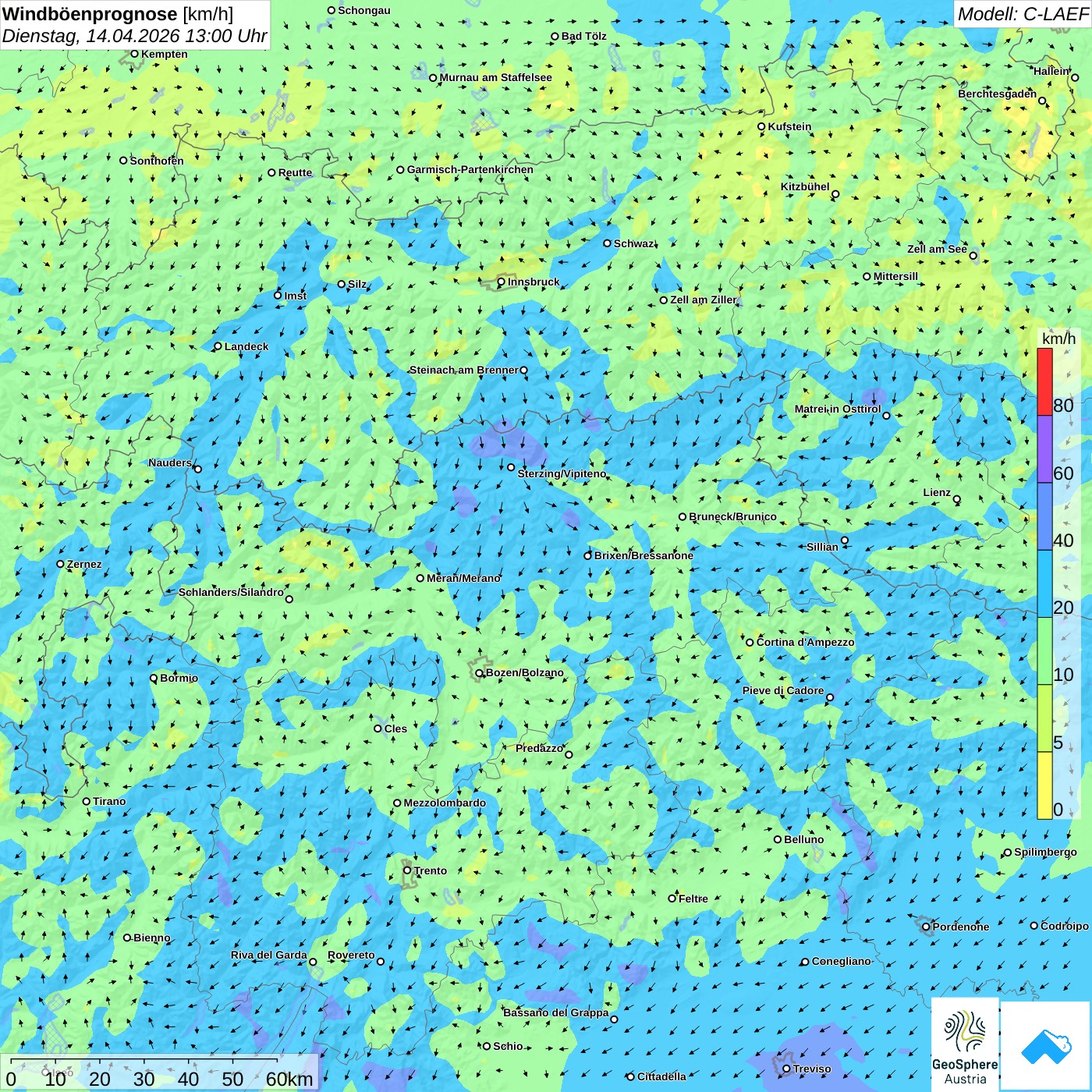Click the Bruneck/Brunico label
The height and width of the screenshot is (1092, 1092).
732,516
